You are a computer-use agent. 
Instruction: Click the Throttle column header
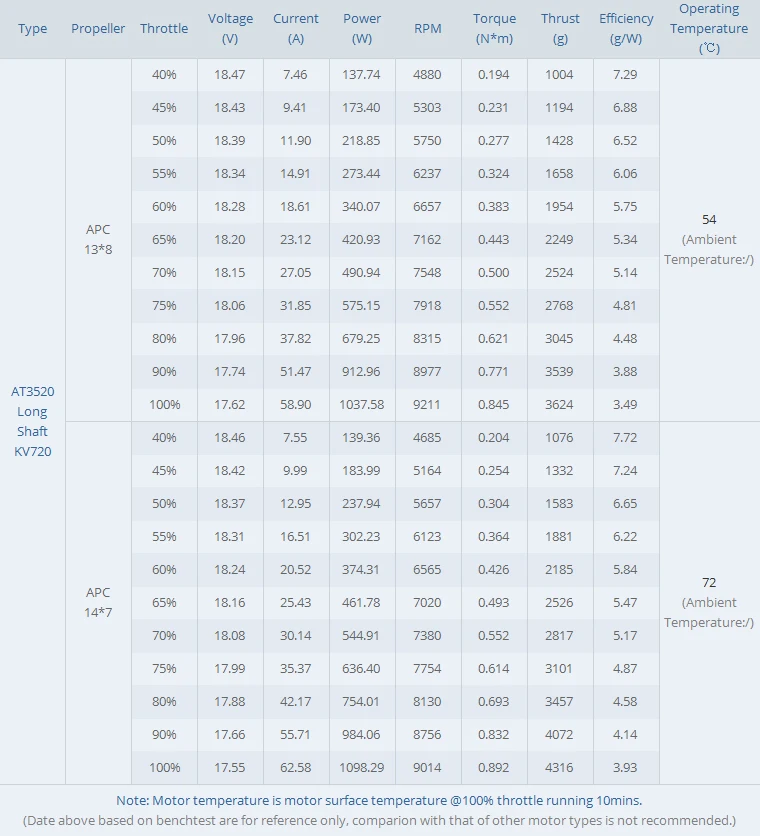click(164, 29)
